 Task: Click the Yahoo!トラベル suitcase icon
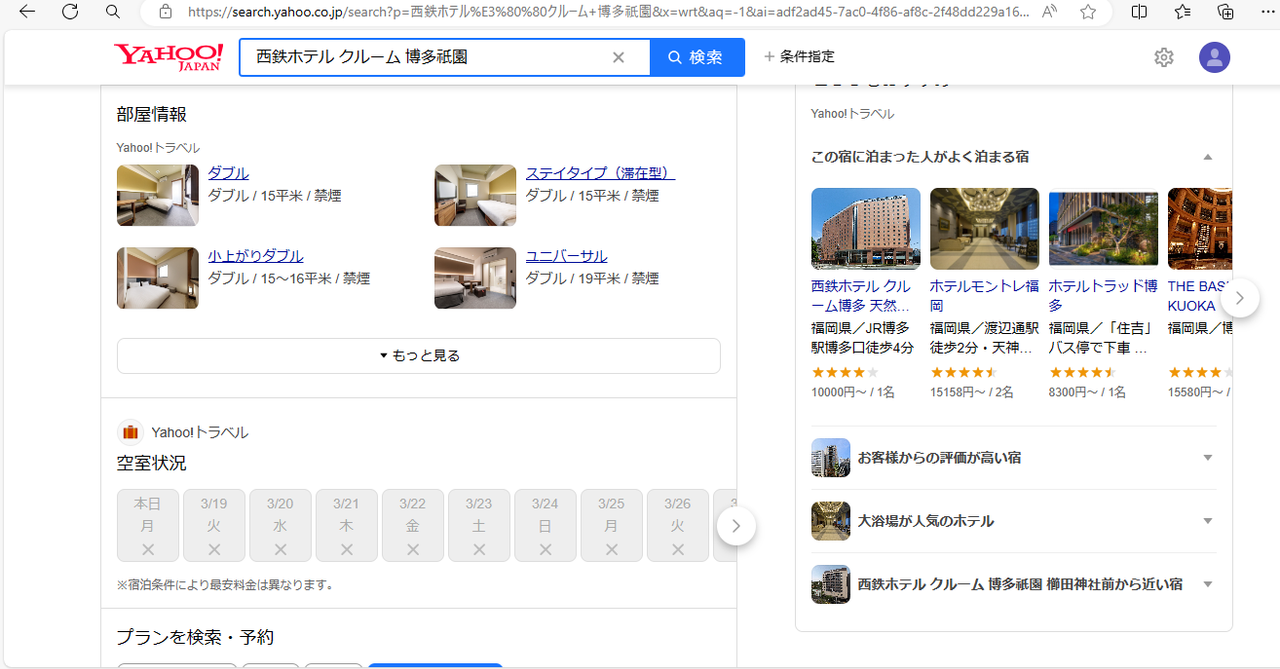coord(129,431)
